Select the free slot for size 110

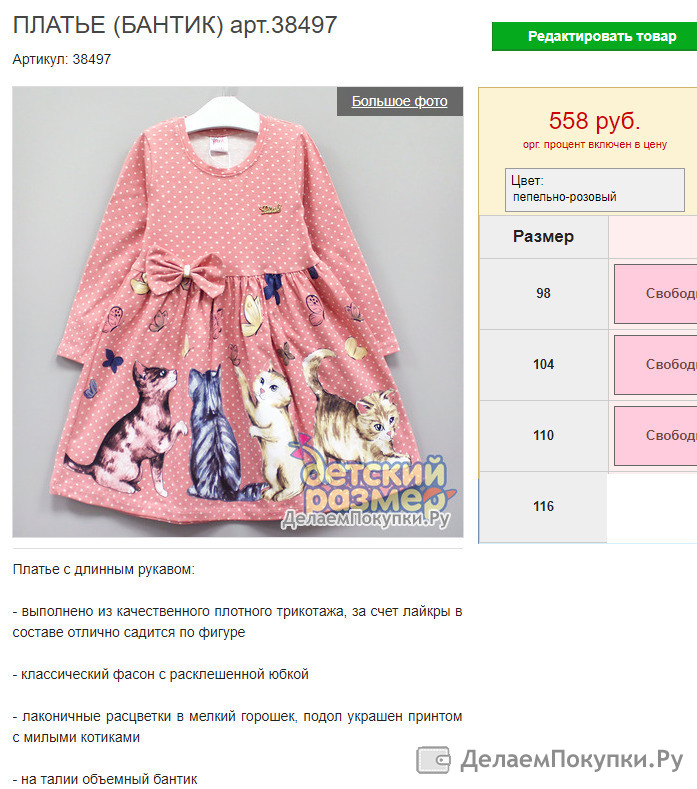pyautogui.click(x=656, y=436)
